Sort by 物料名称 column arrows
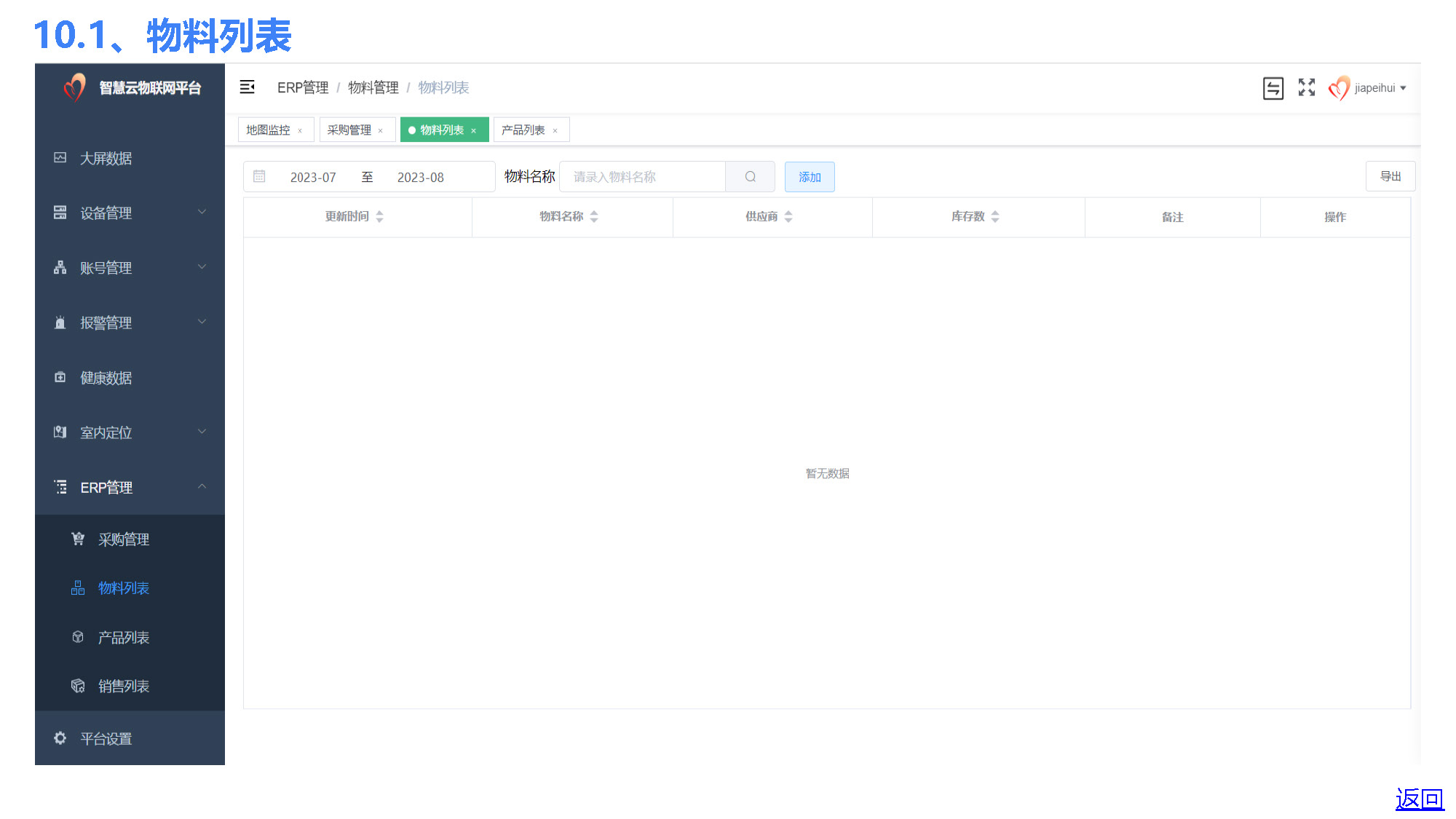1456x819 pixels. 594,216
